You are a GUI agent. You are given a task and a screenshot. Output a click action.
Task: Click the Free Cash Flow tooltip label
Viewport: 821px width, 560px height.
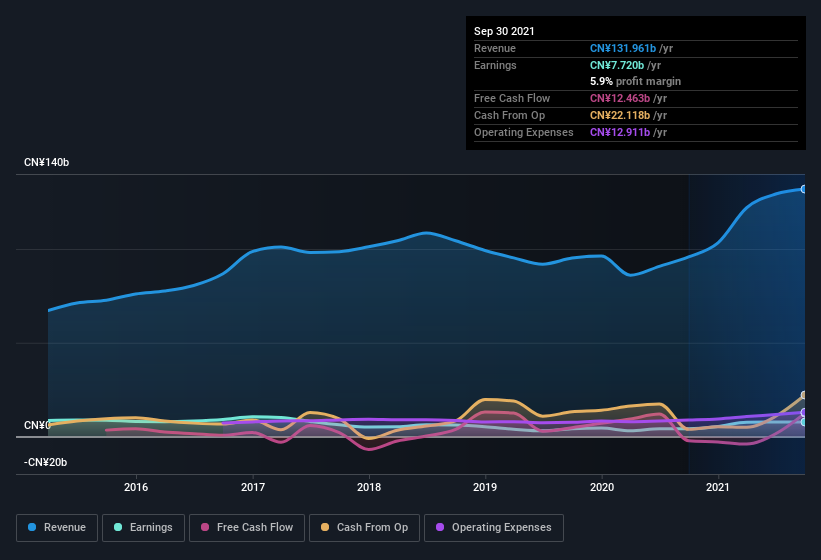coord(512,98)
